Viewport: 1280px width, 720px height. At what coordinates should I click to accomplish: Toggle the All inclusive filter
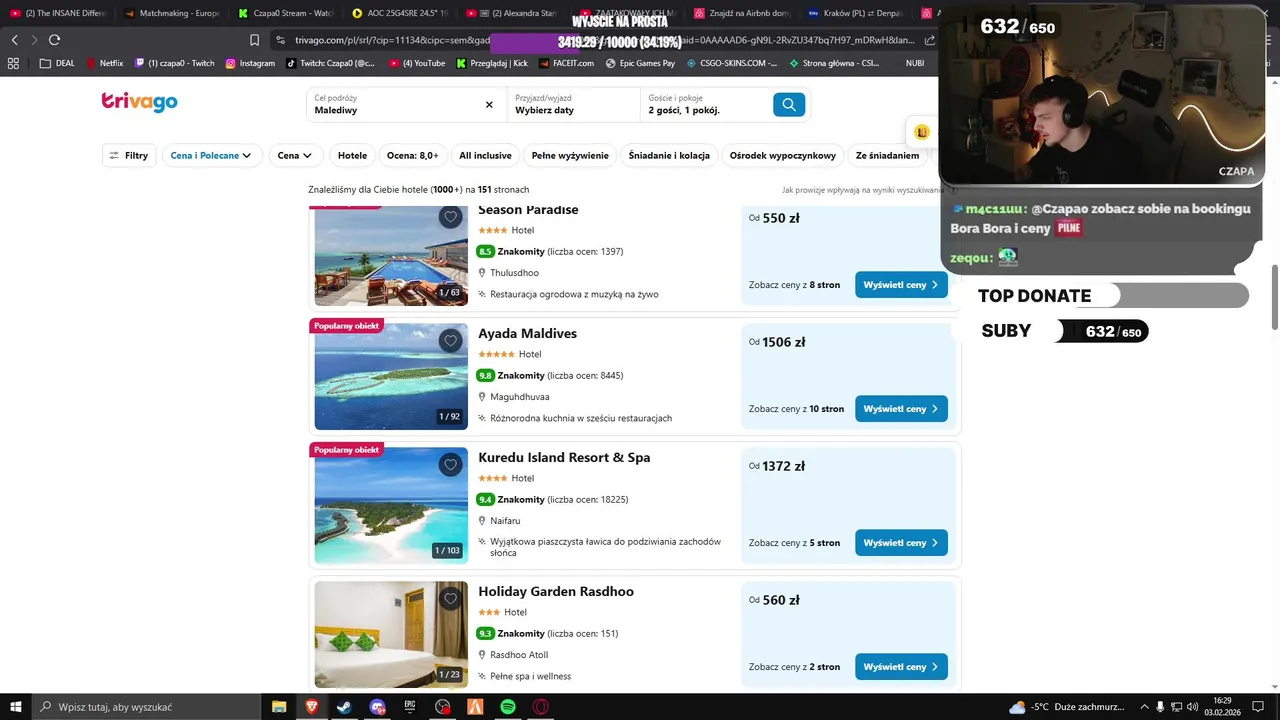[485, 155]
